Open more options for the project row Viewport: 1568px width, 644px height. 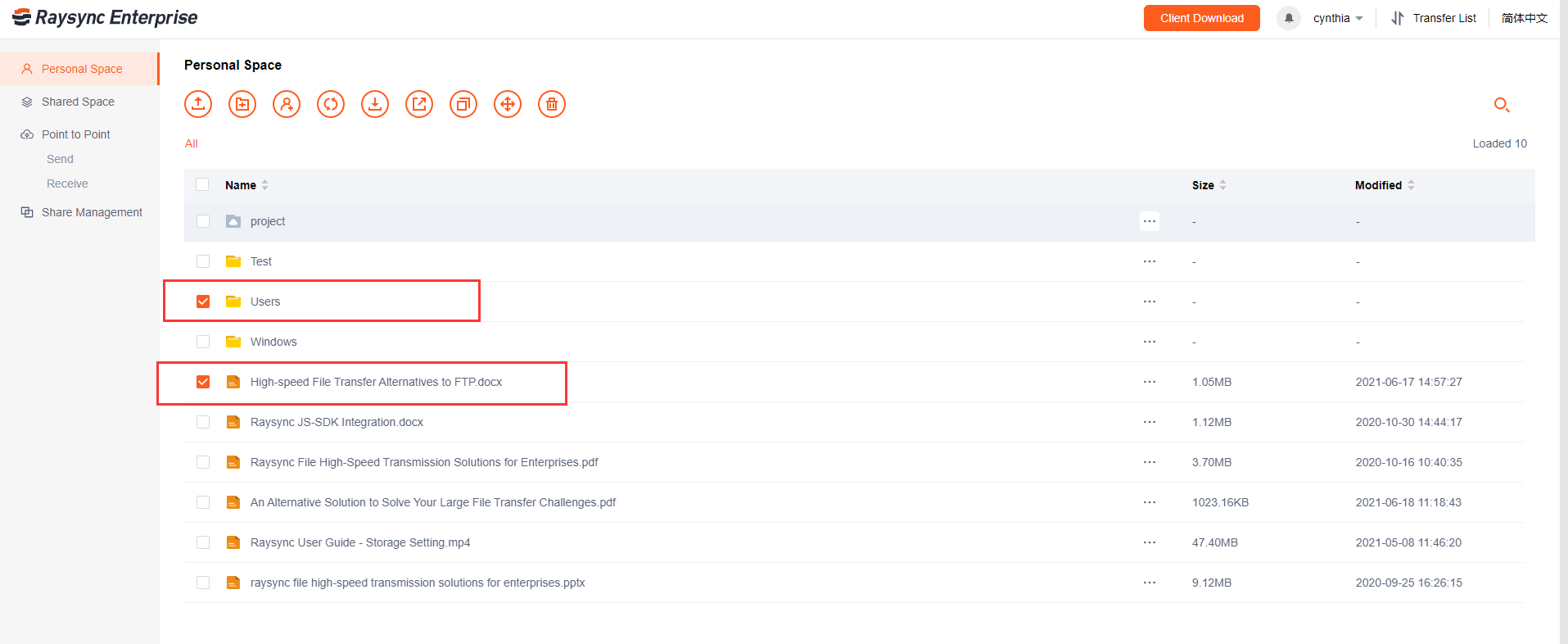coord(1150,221)
